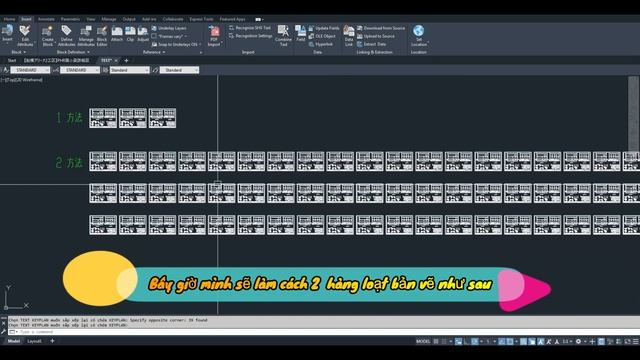Insert a Field
Viewport: 640px width, 360px height.
point(300,33)
